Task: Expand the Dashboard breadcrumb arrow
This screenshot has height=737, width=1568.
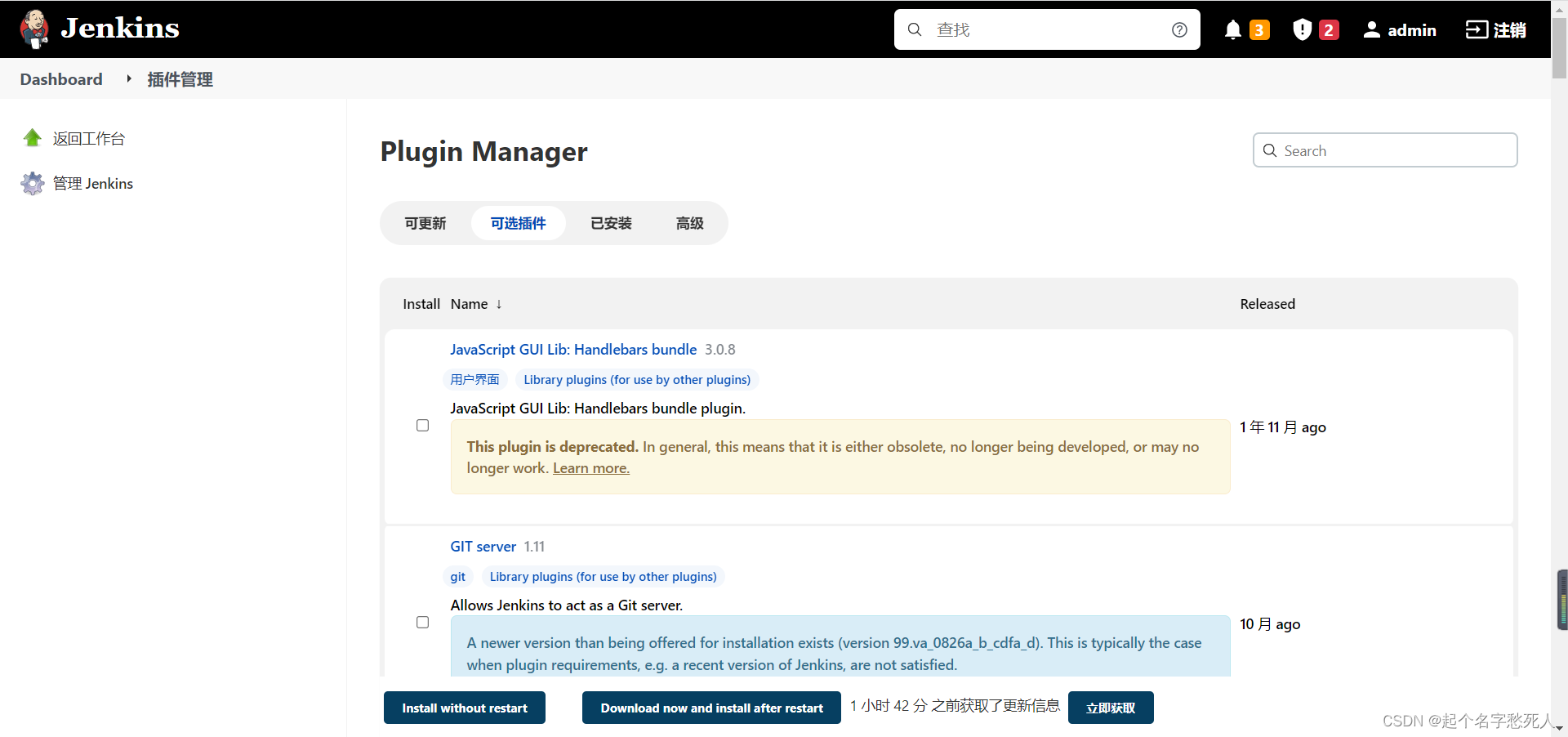Action: tap(129, 78)
